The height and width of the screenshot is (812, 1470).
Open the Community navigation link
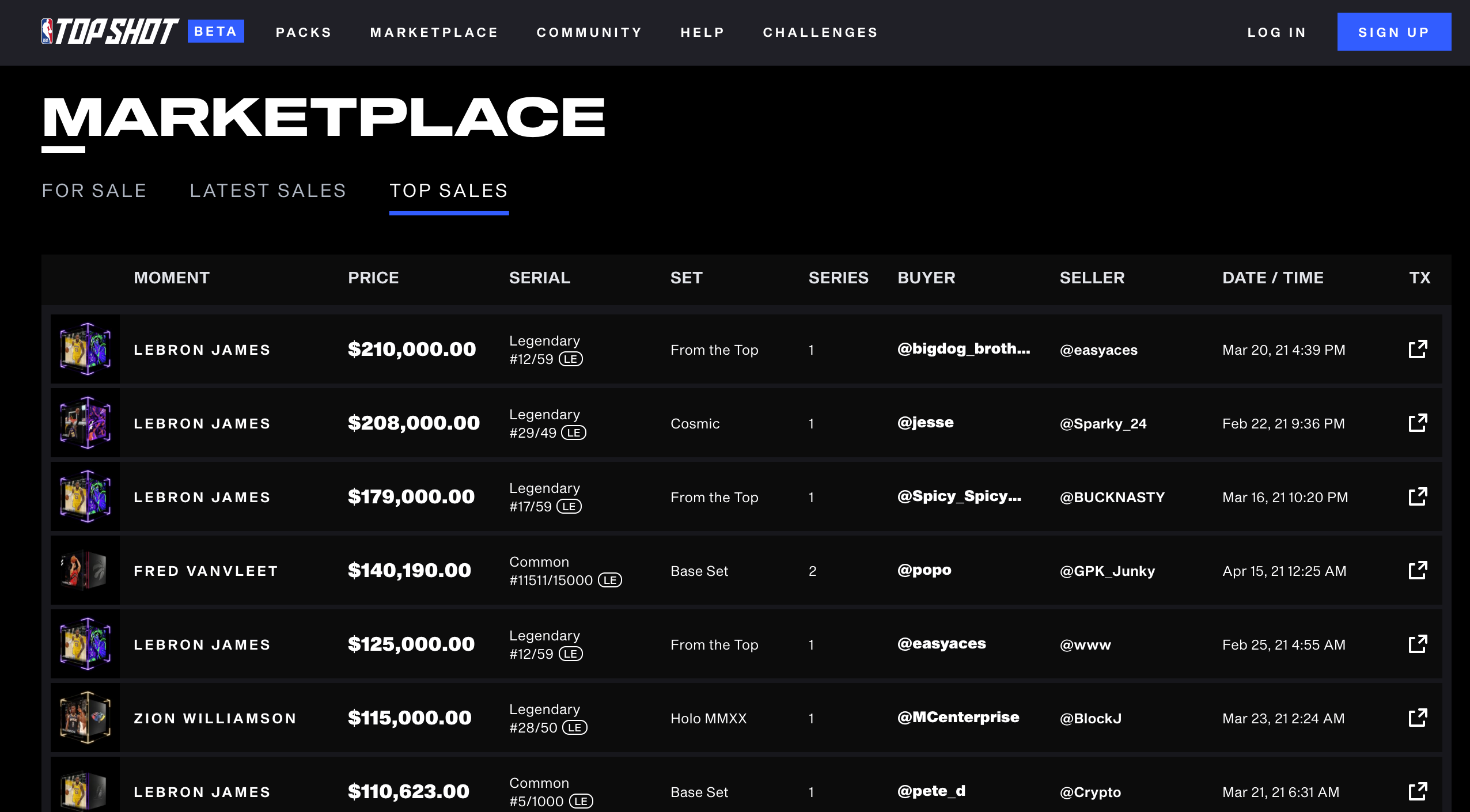click(x=589, y=32)
